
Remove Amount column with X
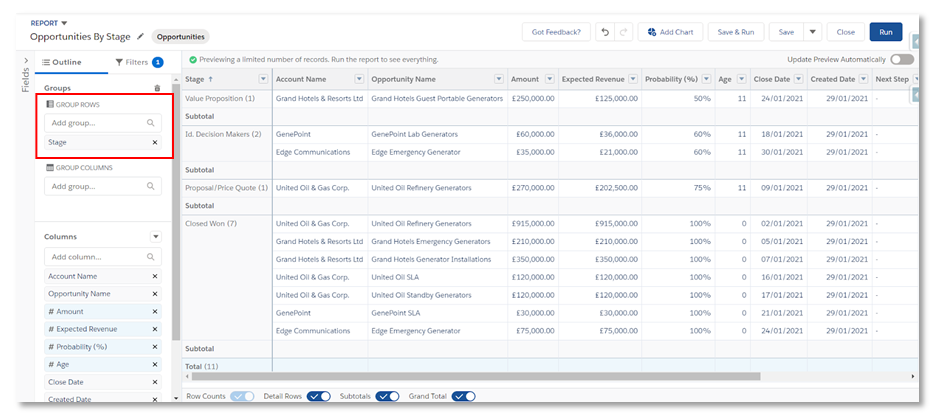pos(155,312)
